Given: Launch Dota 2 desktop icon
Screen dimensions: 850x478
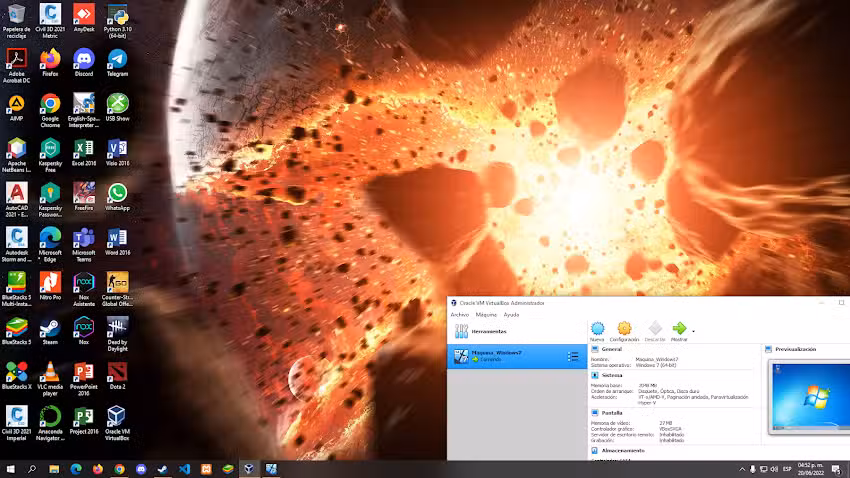Looking at the screenshot, I should (117, 371).
